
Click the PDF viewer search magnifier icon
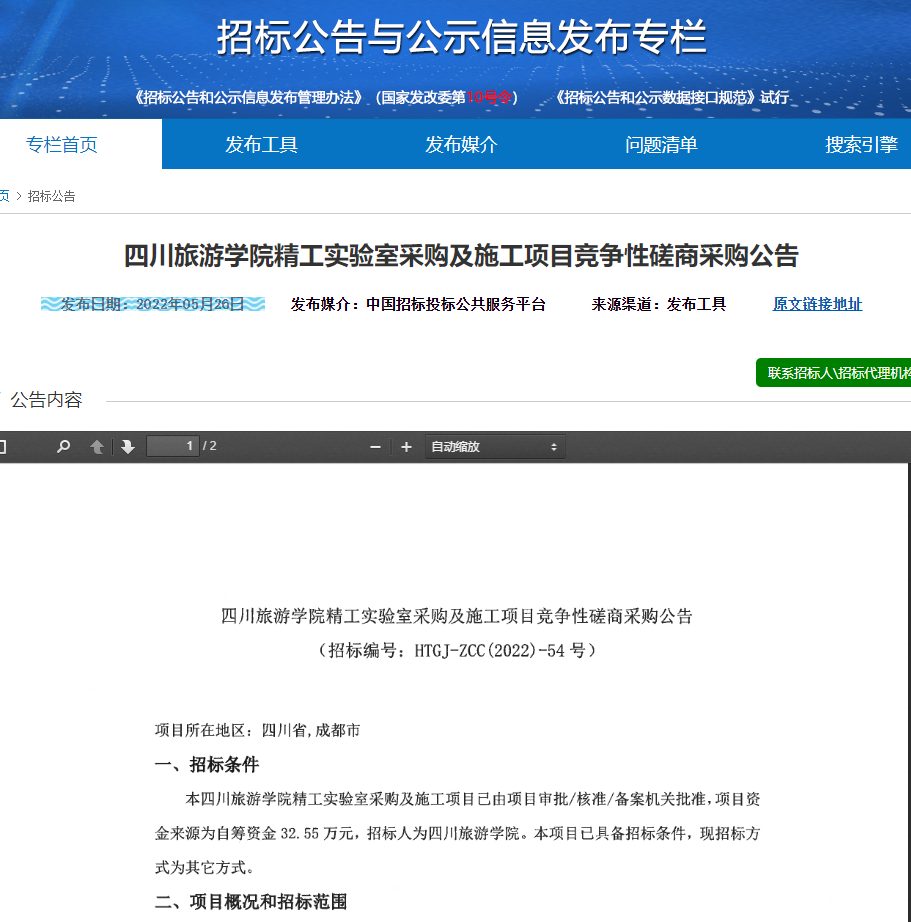click(x=64, y=447)
